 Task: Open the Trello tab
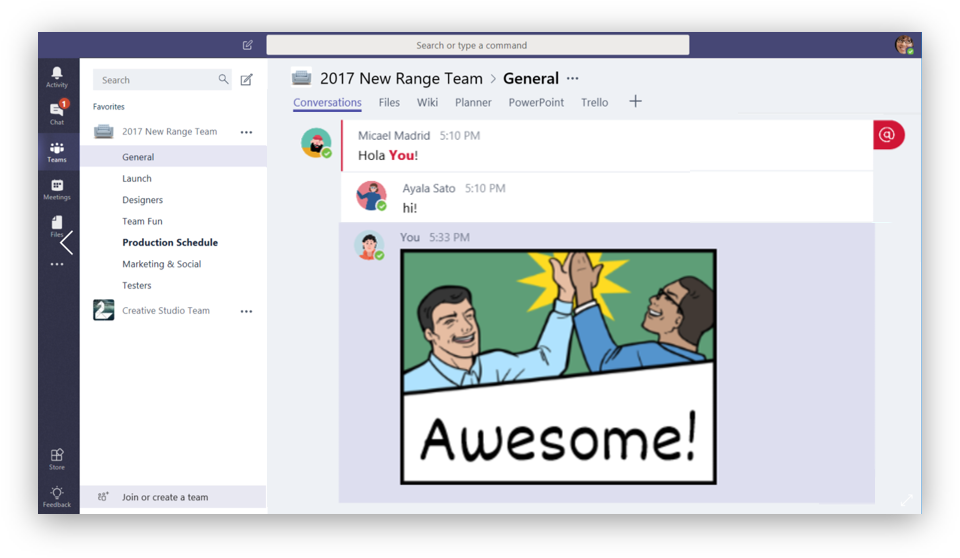tap(594, 103)
